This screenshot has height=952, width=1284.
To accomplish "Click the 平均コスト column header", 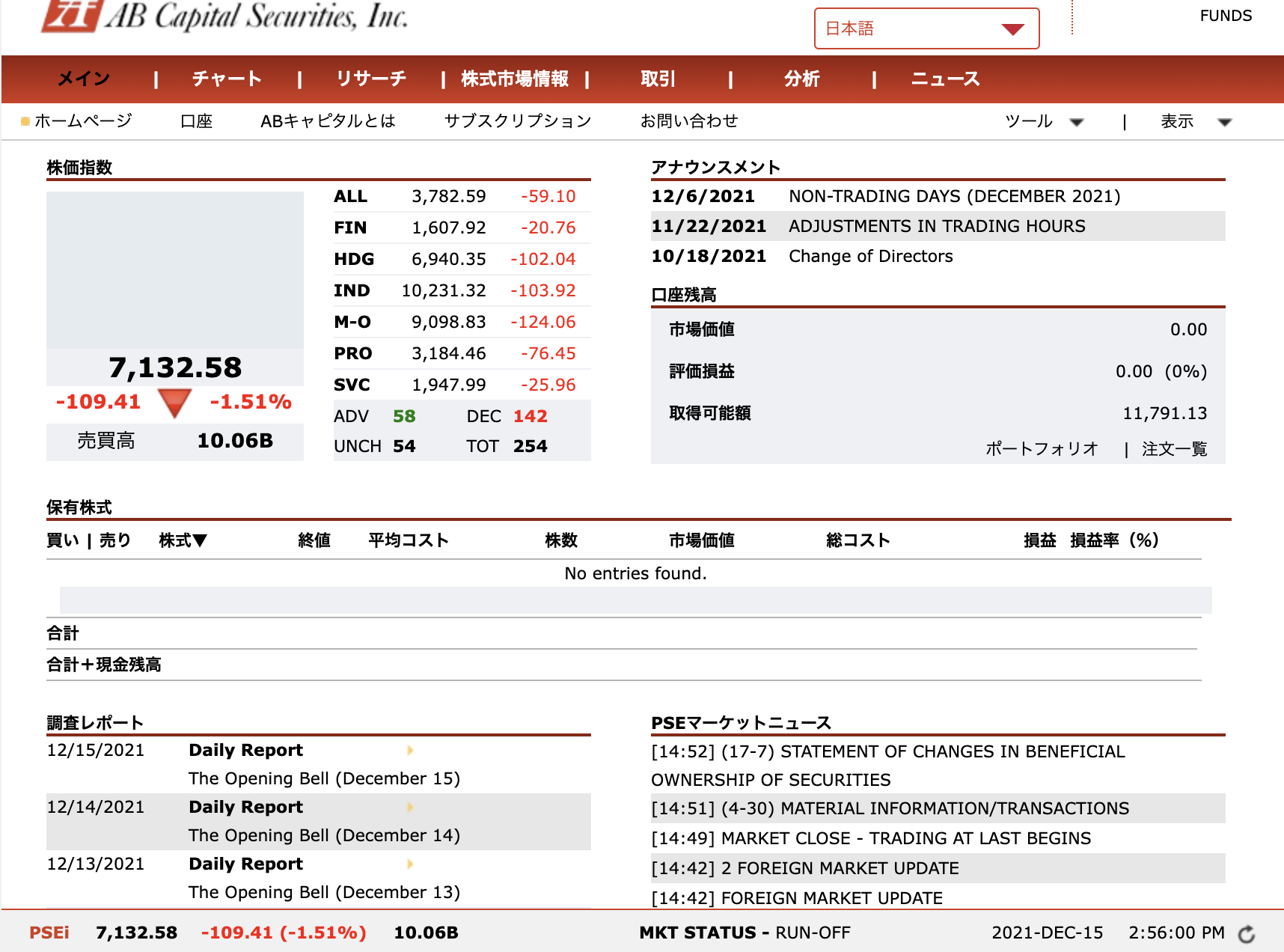I will coord(409,540).
